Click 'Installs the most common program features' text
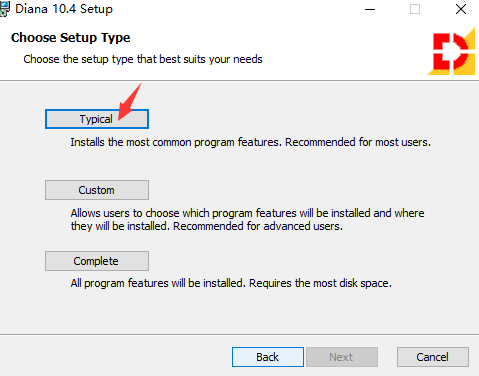 coord(250,142)
